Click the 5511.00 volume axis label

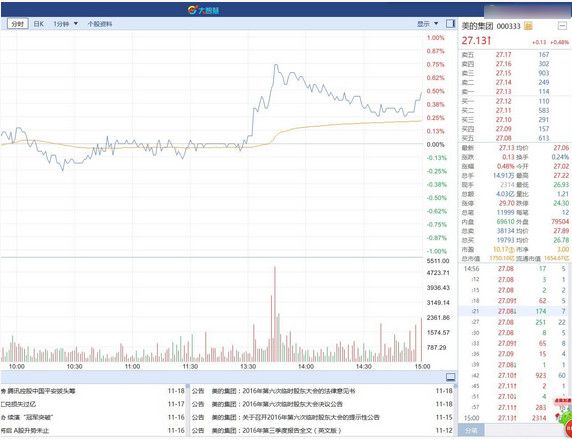439,261
